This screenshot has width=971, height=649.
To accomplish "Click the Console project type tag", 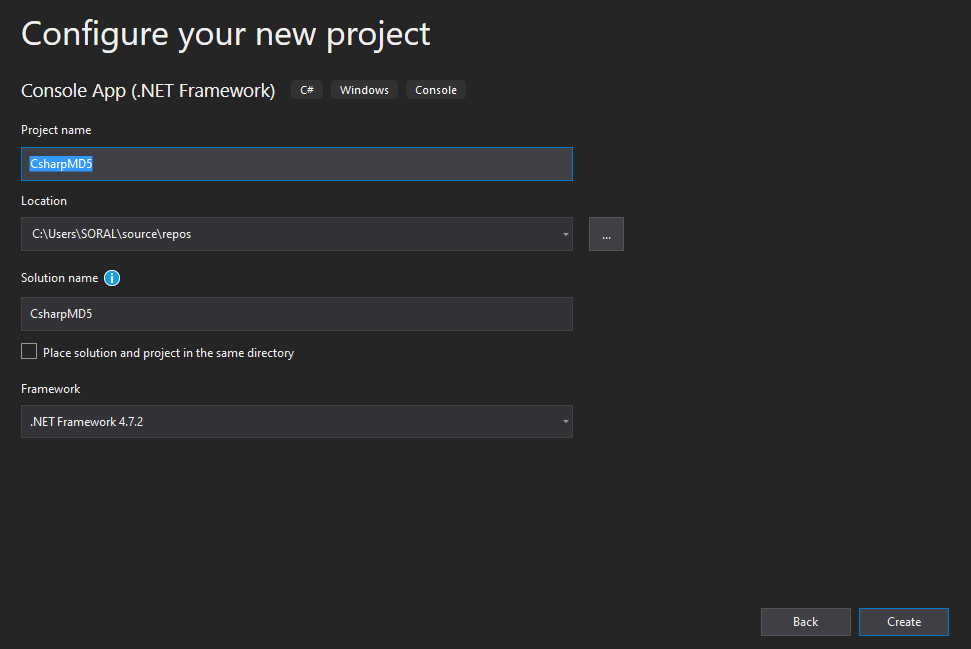I will click(436, 90).
